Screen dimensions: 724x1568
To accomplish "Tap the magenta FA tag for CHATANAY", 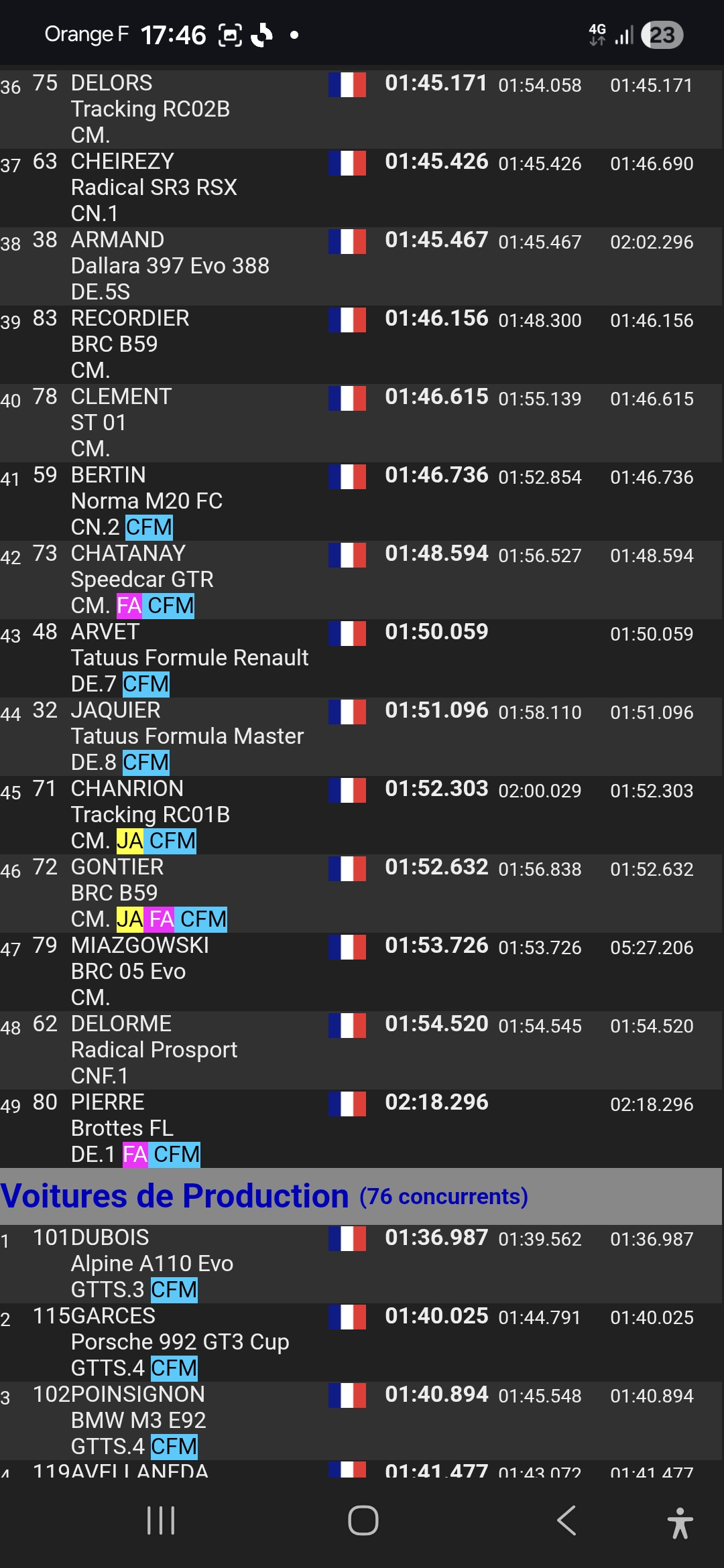I will point(129,605).
